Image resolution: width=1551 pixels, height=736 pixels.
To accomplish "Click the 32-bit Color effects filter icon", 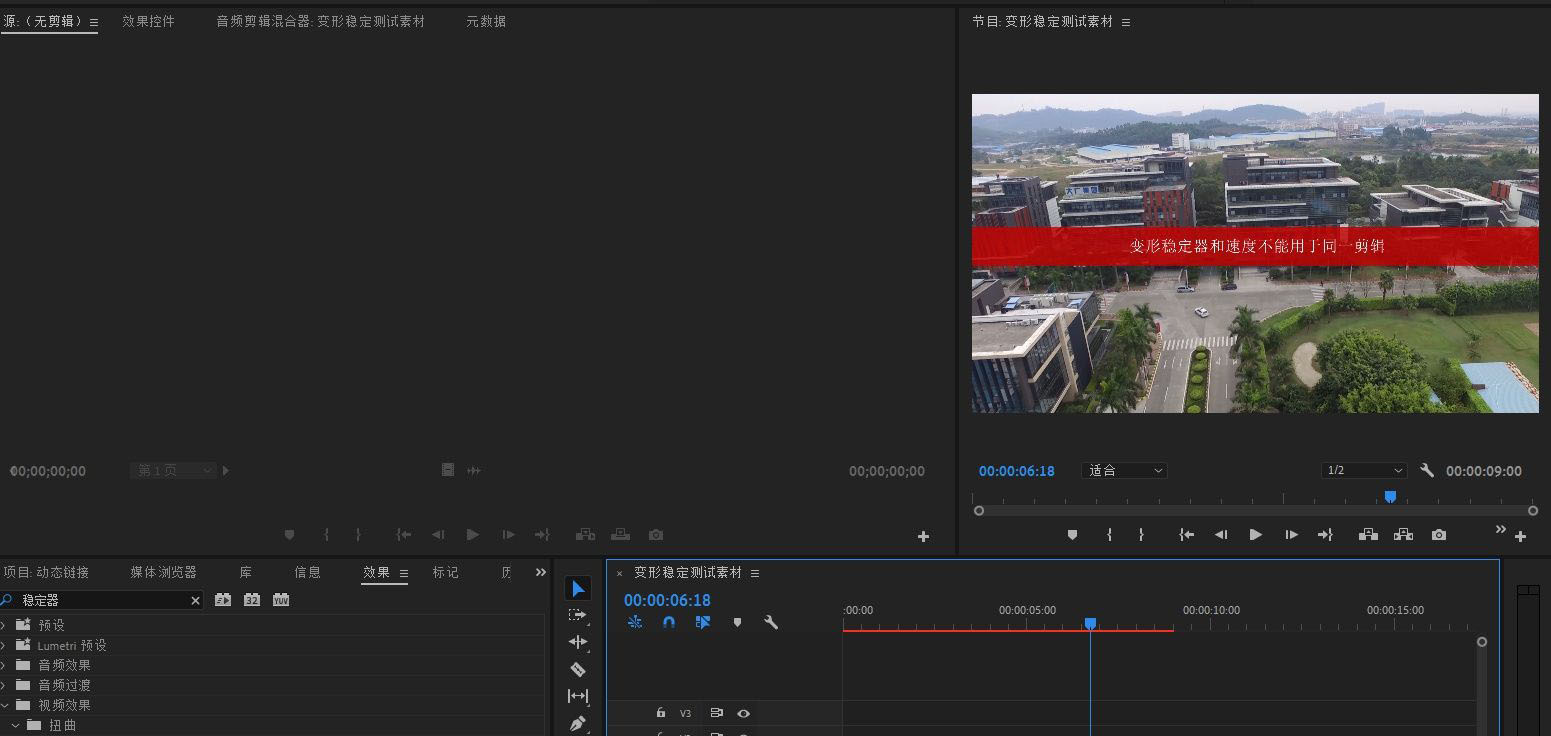I will tap(252, 600).
